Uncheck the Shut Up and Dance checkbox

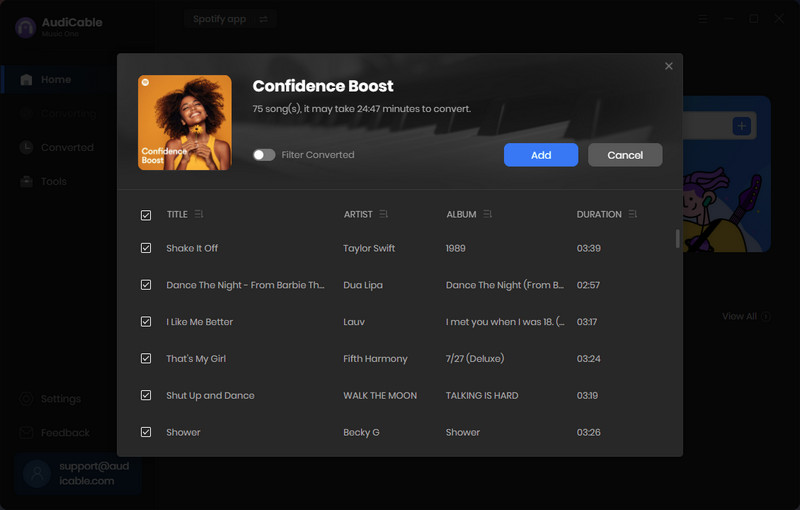click(146, 395)
